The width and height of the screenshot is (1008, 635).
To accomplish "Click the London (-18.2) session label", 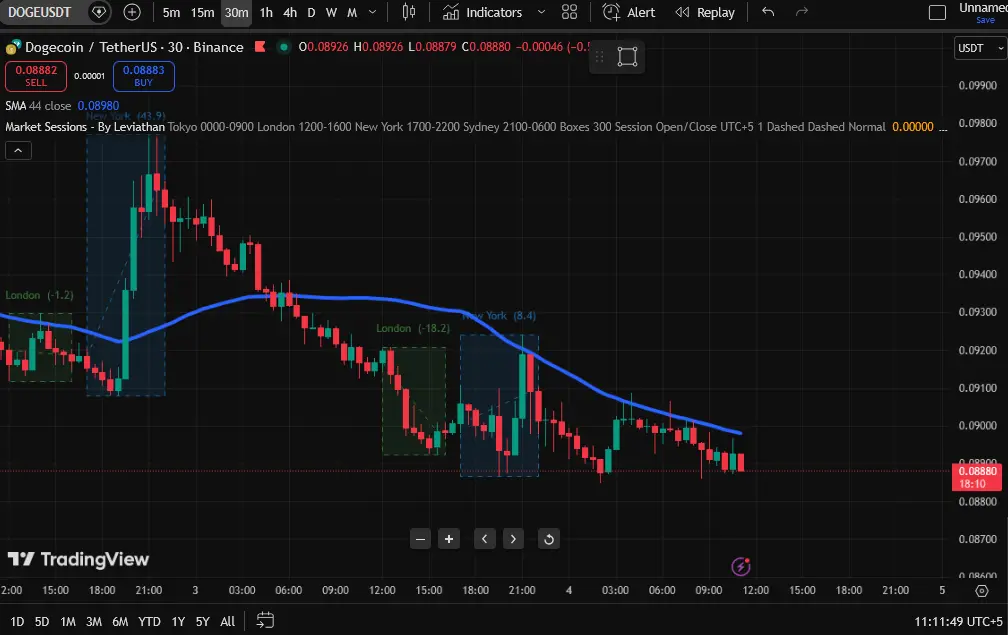I will point(413,328).
